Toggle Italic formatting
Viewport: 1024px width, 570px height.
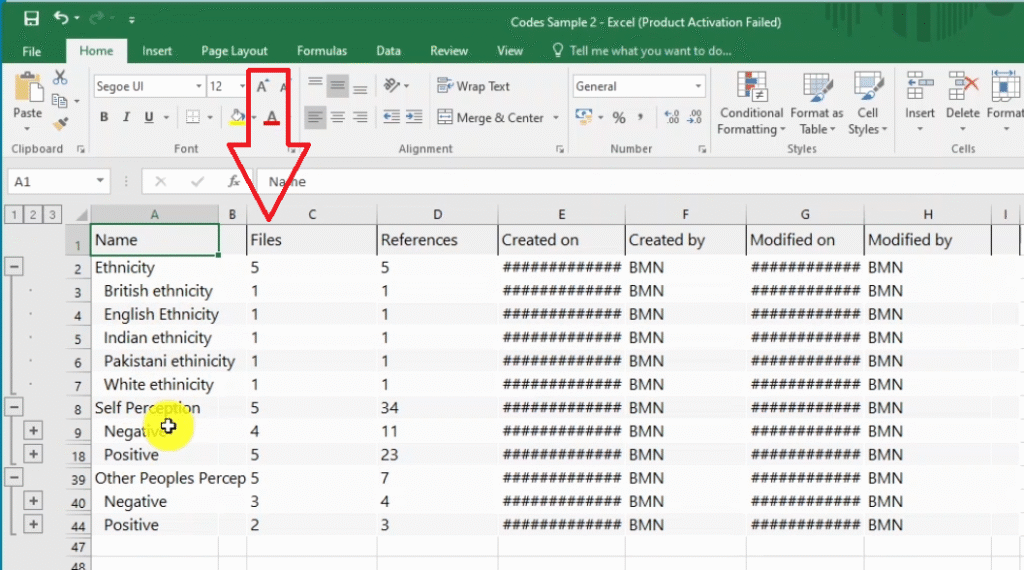(127, 118)
